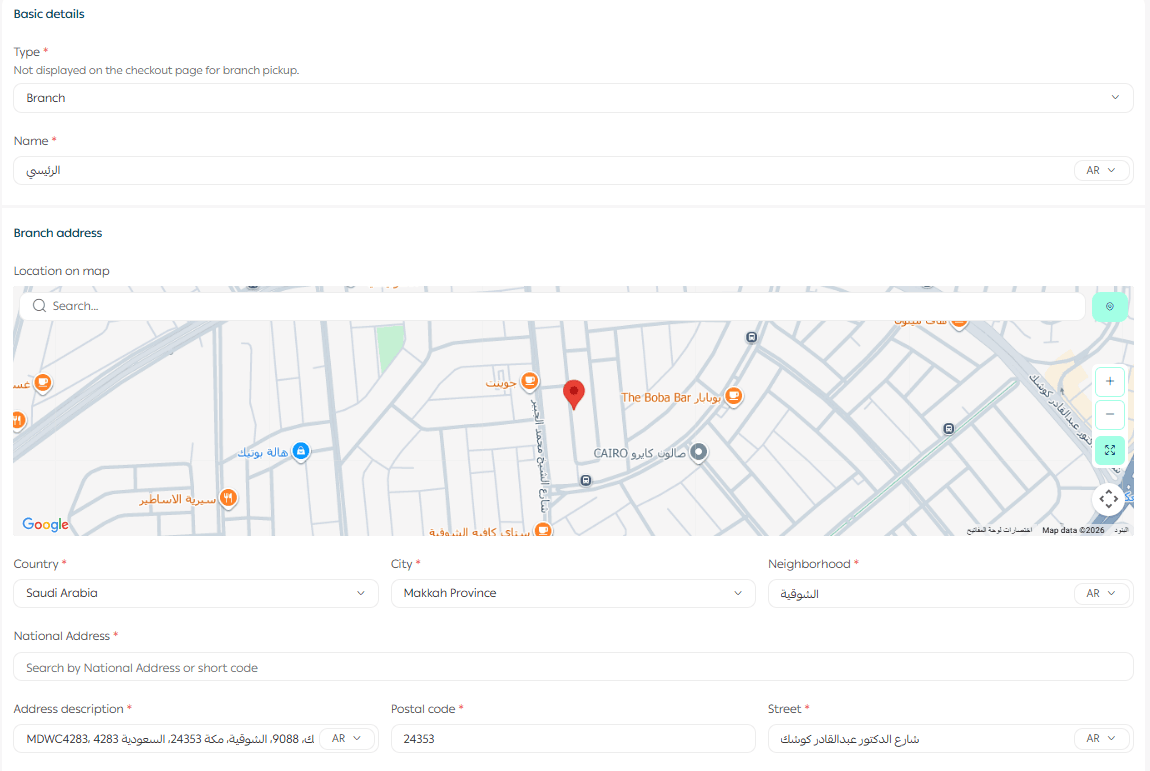Expand the City dropdown

(572, 593)
